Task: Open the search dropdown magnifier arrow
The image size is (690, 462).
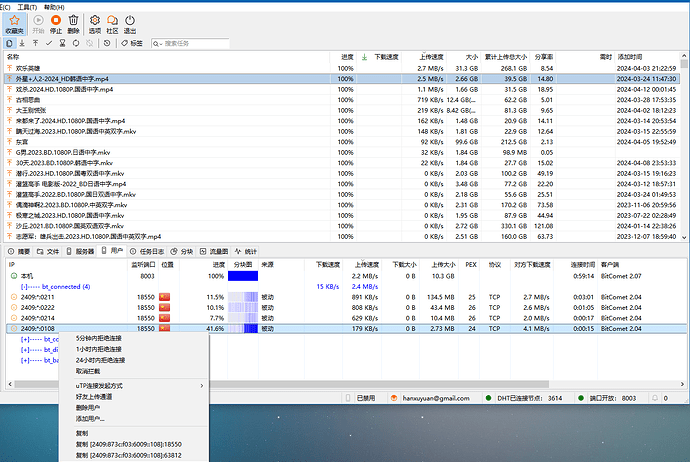Action: [157, 44]
